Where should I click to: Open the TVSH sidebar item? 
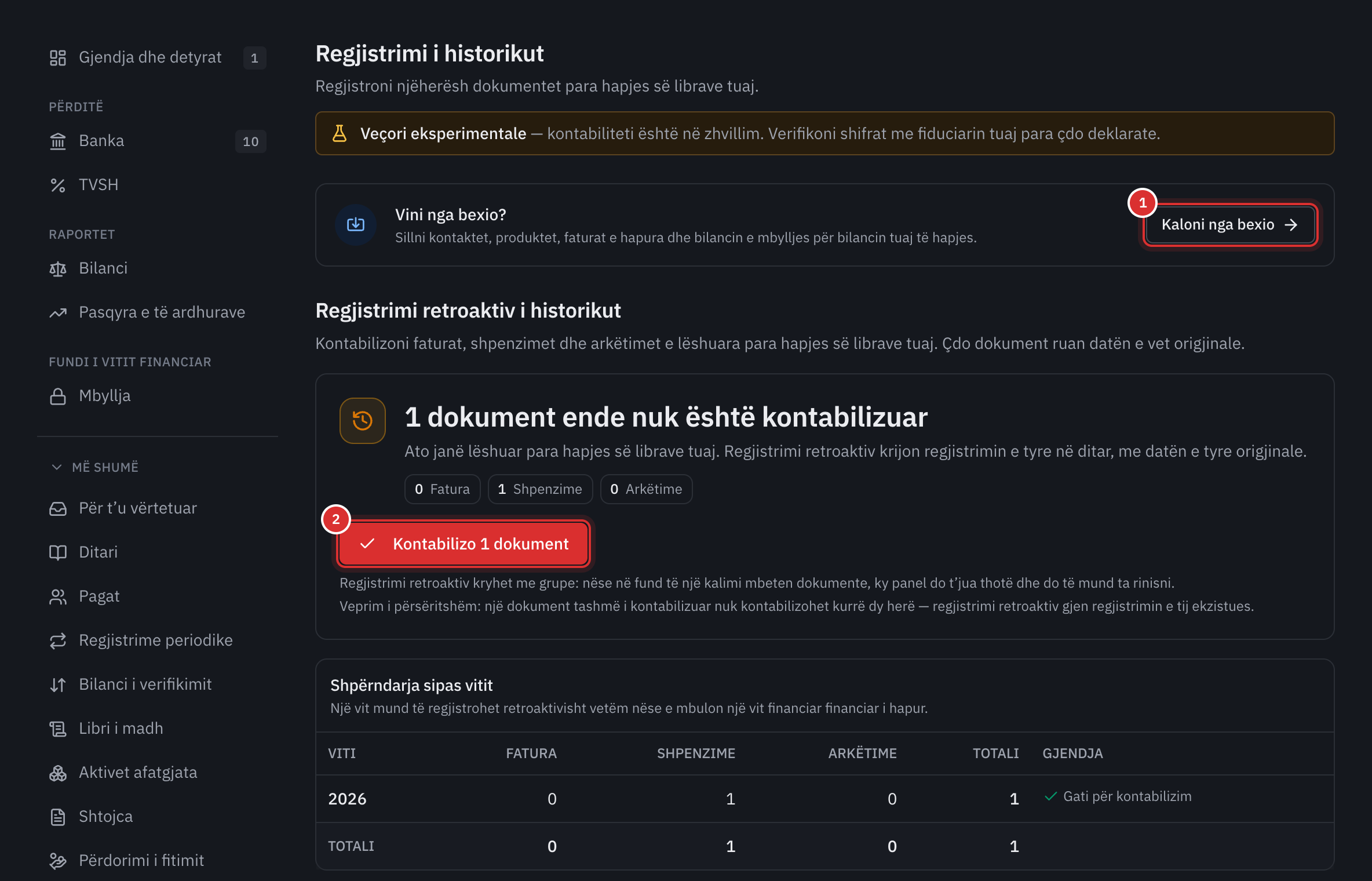158,185
